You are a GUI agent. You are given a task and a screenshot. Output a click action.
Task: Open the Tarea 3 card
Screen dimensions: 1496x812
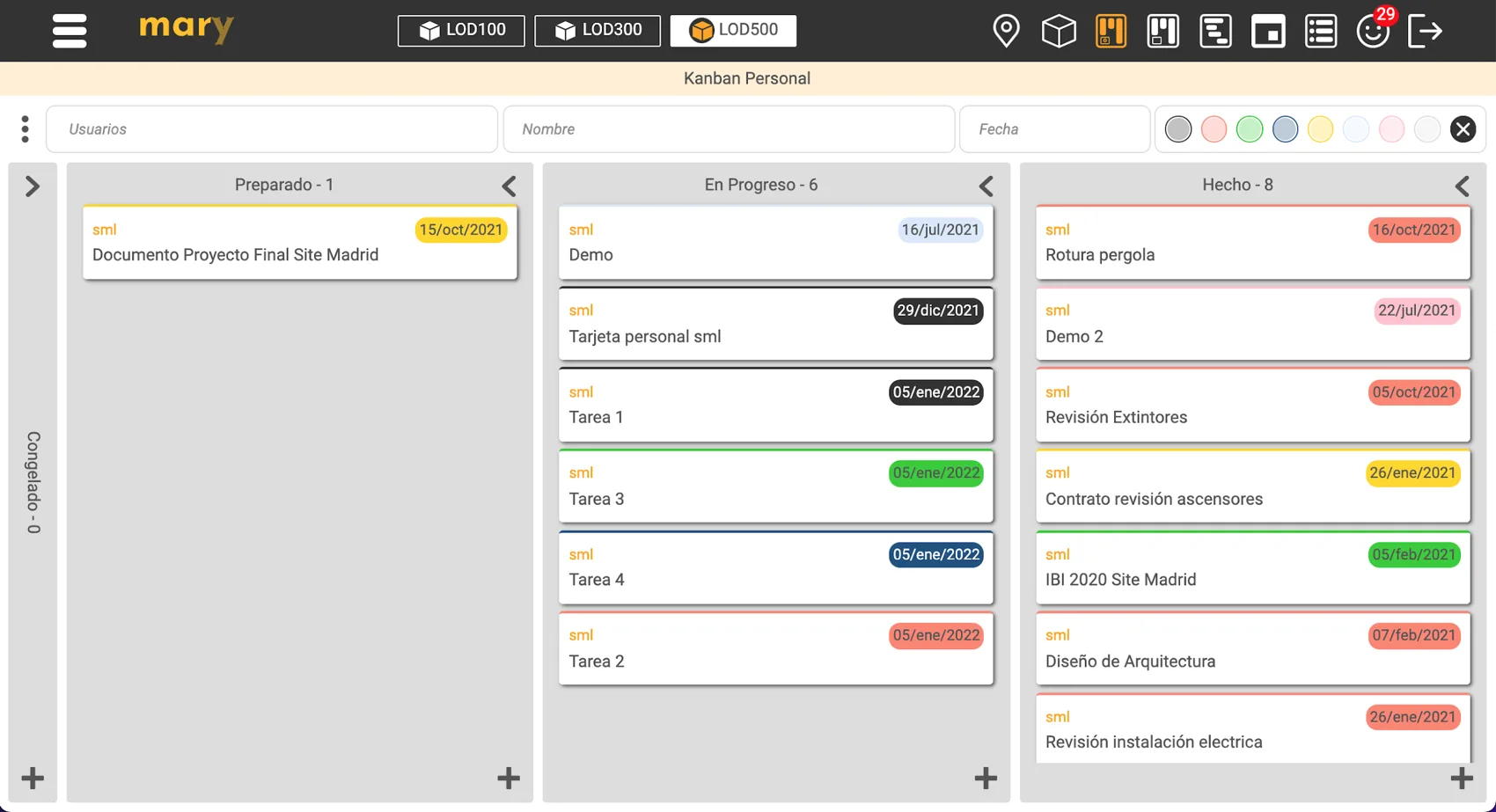tap(776, 486)
